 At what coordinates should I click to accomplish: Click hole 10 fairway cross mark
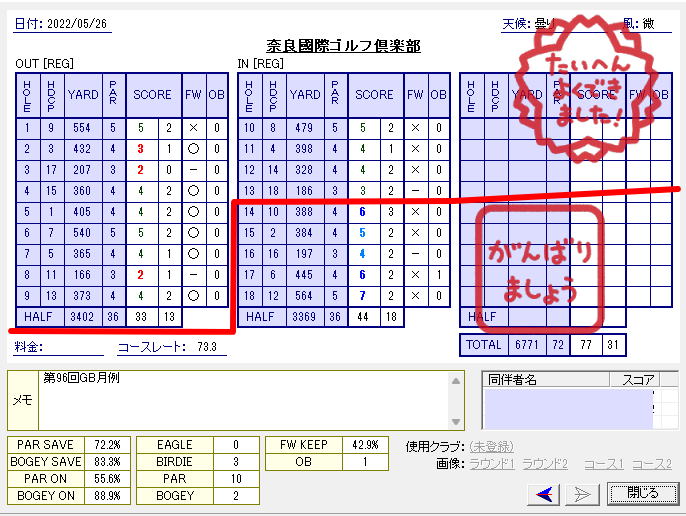click(415, 128)
